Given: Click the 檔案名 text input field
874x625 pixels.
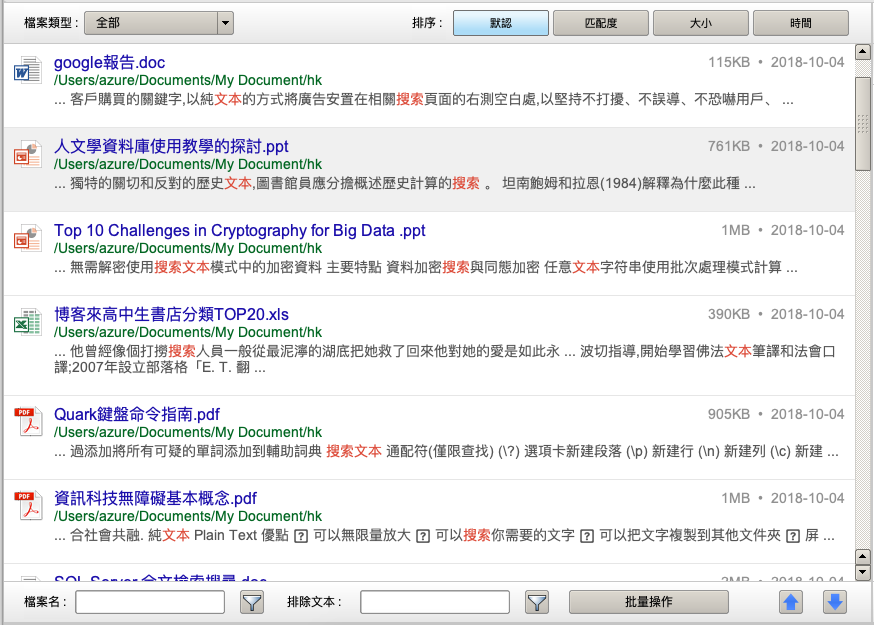Looking at the screenshot, I should click(155, 602).
